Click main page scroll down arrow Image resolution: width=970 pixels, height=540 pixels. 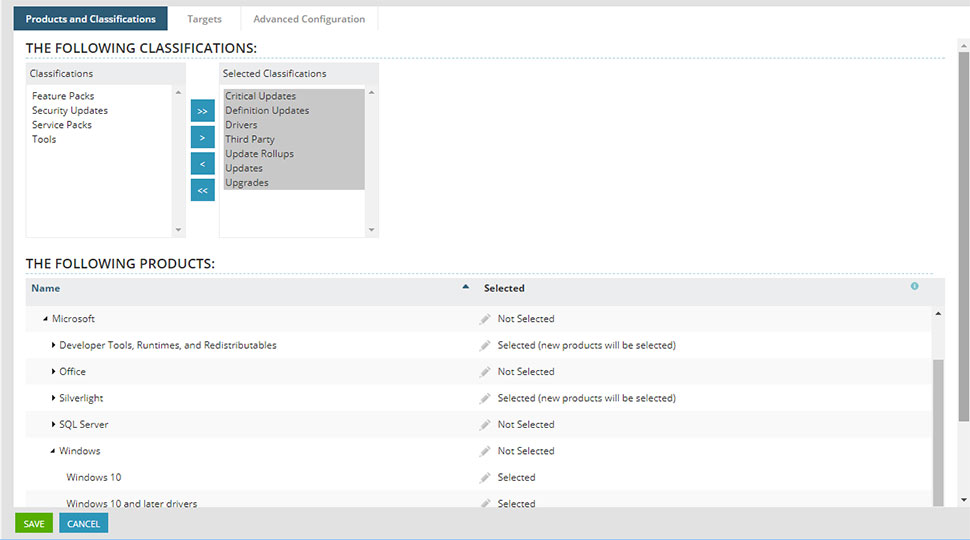[963, 500]
